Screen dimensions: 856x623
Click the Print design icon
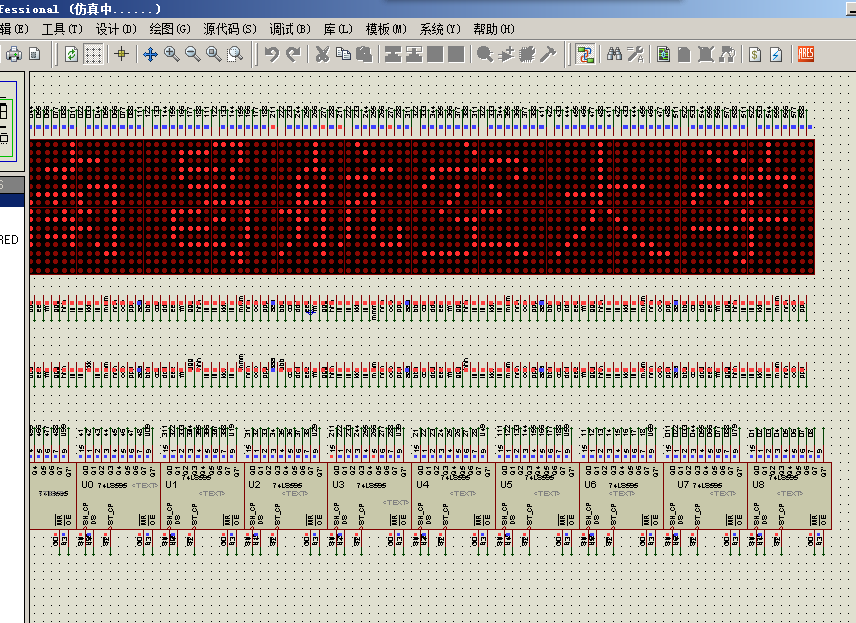pyautogui.click(x=14, y=54)
